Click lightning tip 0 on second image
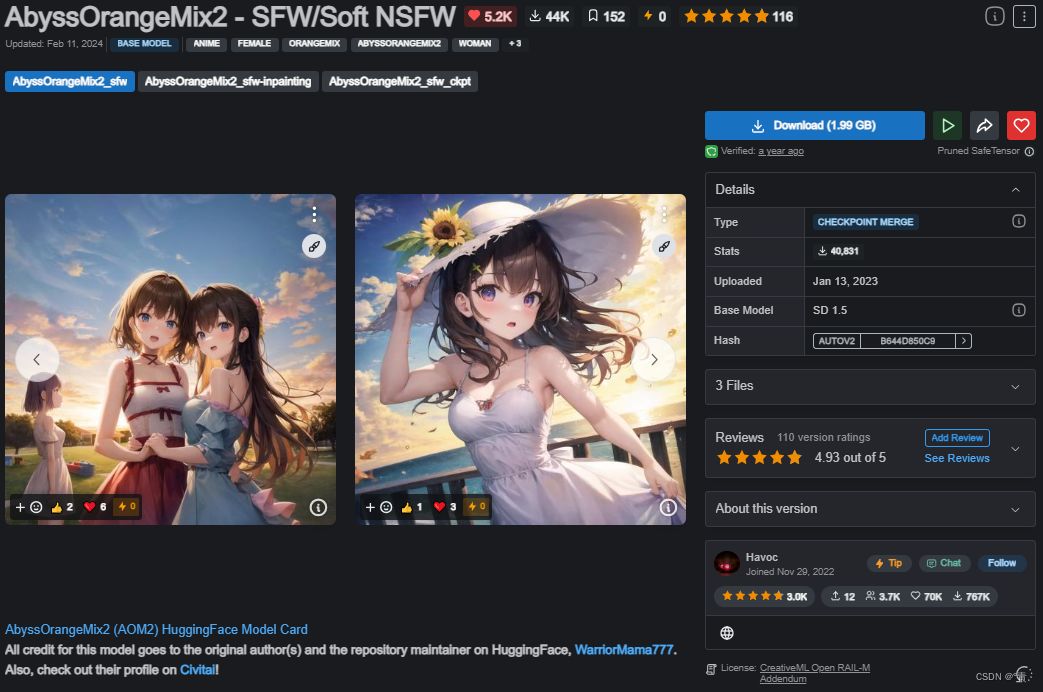 tap(477, 506)
